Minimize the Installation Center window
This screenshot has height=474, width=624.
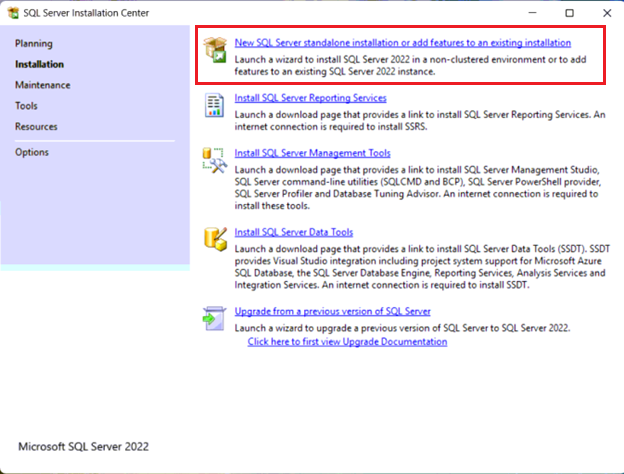(x=532, y=13)
